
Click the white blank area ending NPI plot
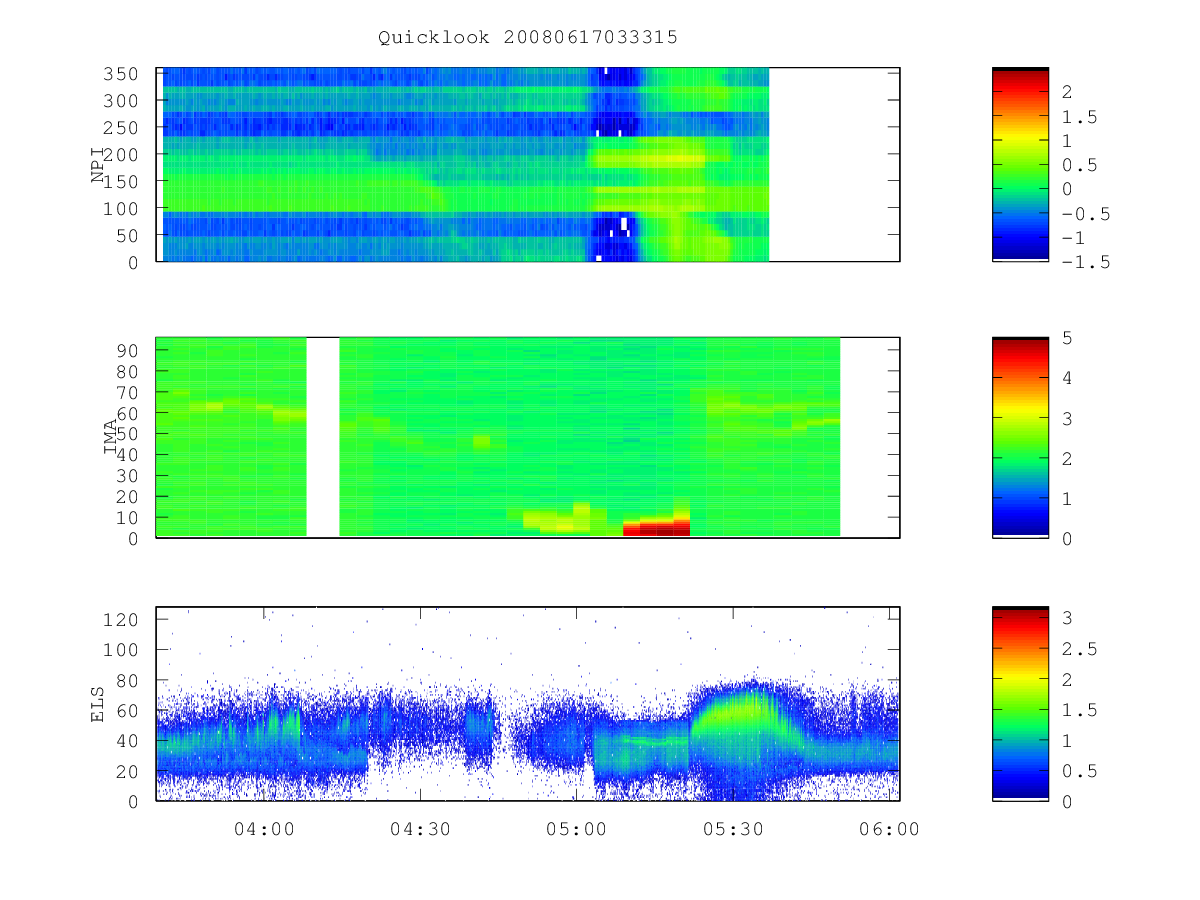click(834, 165)
